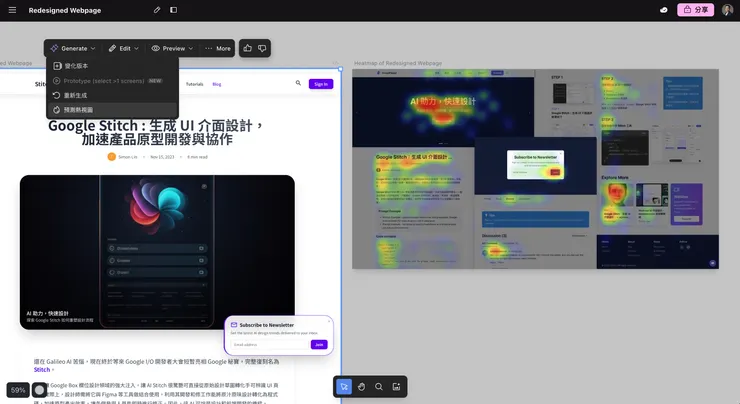Image resolution: width=740 pixels, height=404 pixels.
Task: Click the thumbs up feedback icon
Action: point(248,48)
